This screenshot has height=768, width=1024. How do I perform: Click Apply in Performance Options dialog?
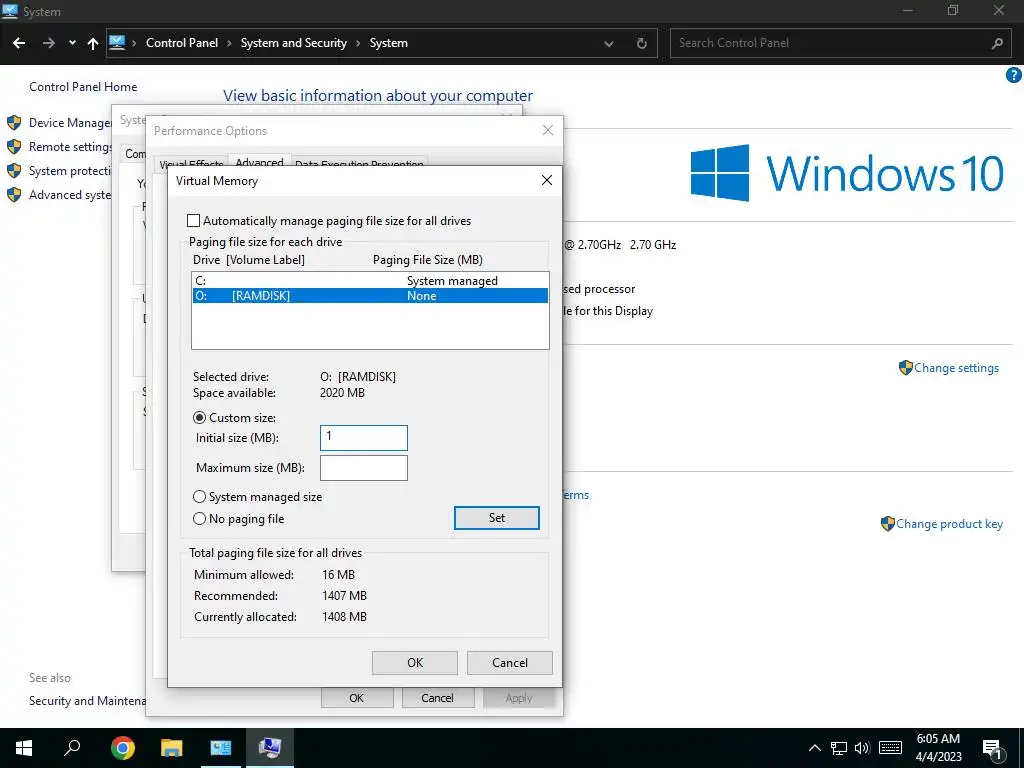519,697
